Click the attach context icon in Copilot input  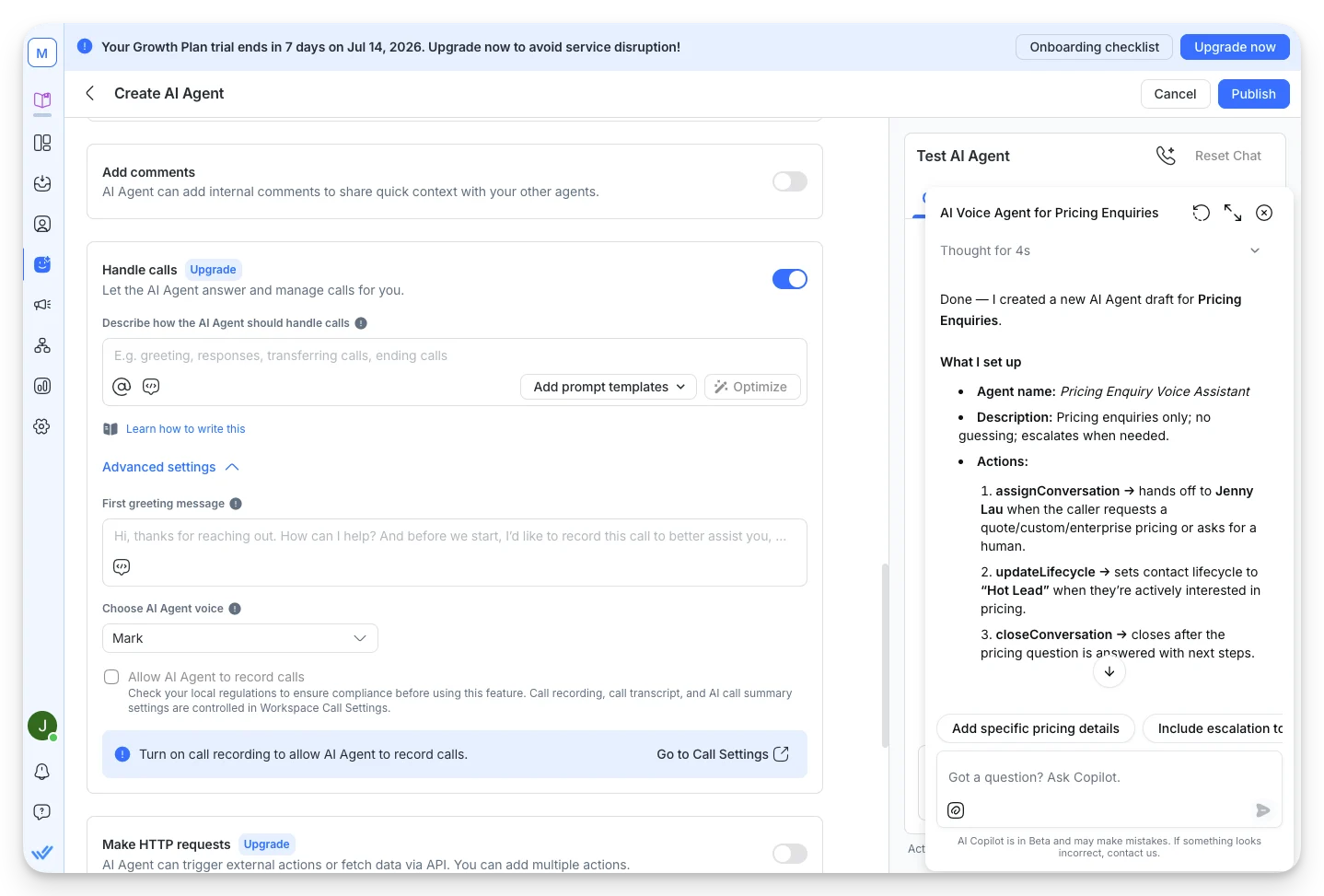[x=956, y=810]
